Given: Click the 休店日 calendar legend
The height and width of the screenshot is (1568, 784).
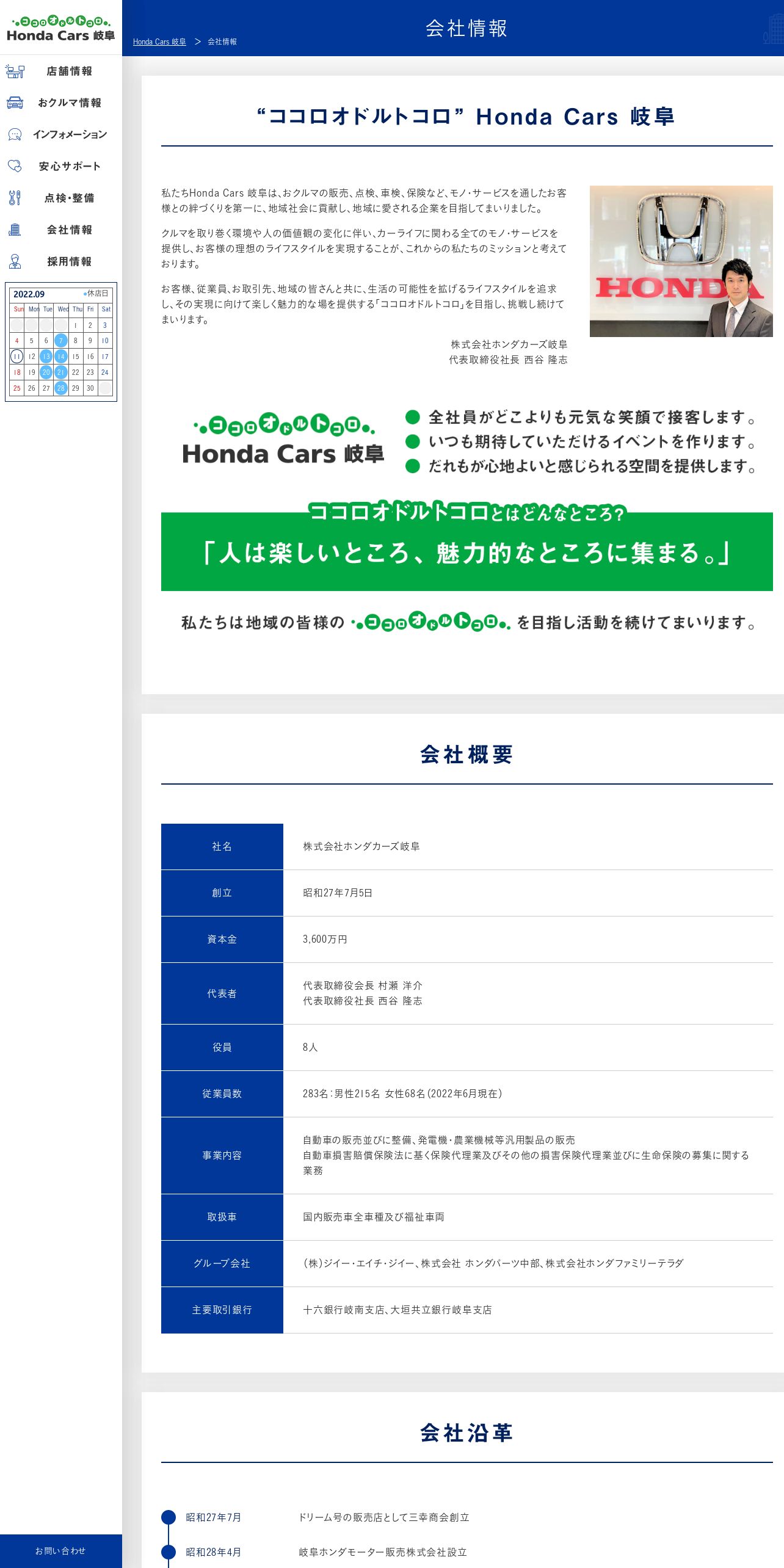Looking at the screenshot, I should pos(96,294).
